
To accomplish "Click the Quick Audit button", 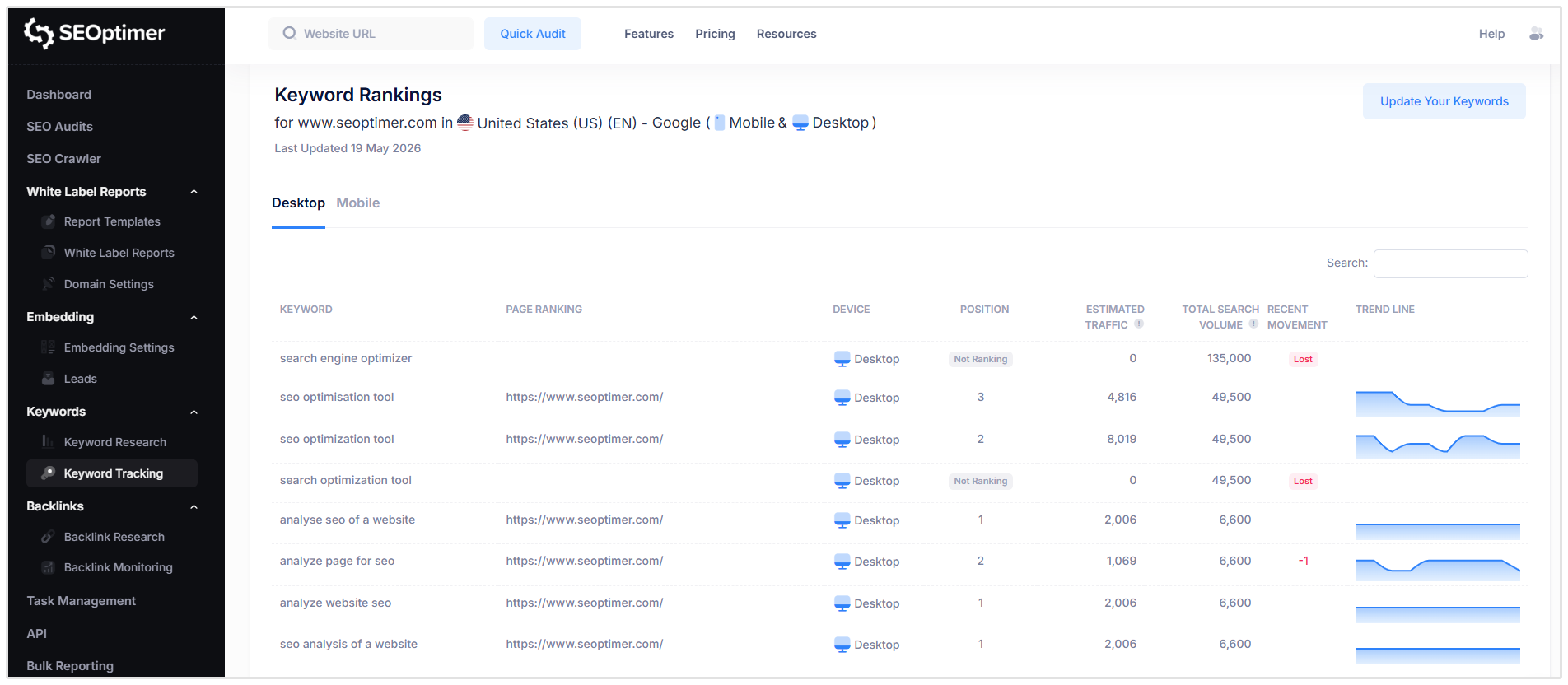I will [x=533, y=34].
